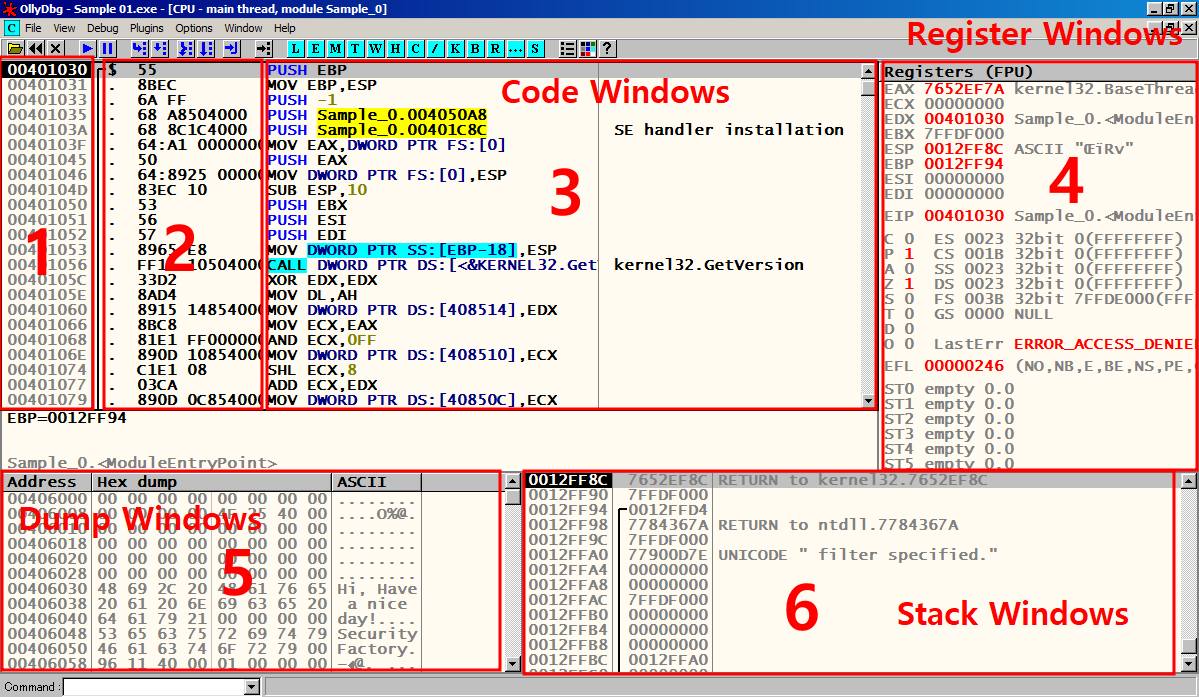This screenshot has height=697, width=1199.
Task: Open Handles window (H button)
Action: (x=395, y=48)
